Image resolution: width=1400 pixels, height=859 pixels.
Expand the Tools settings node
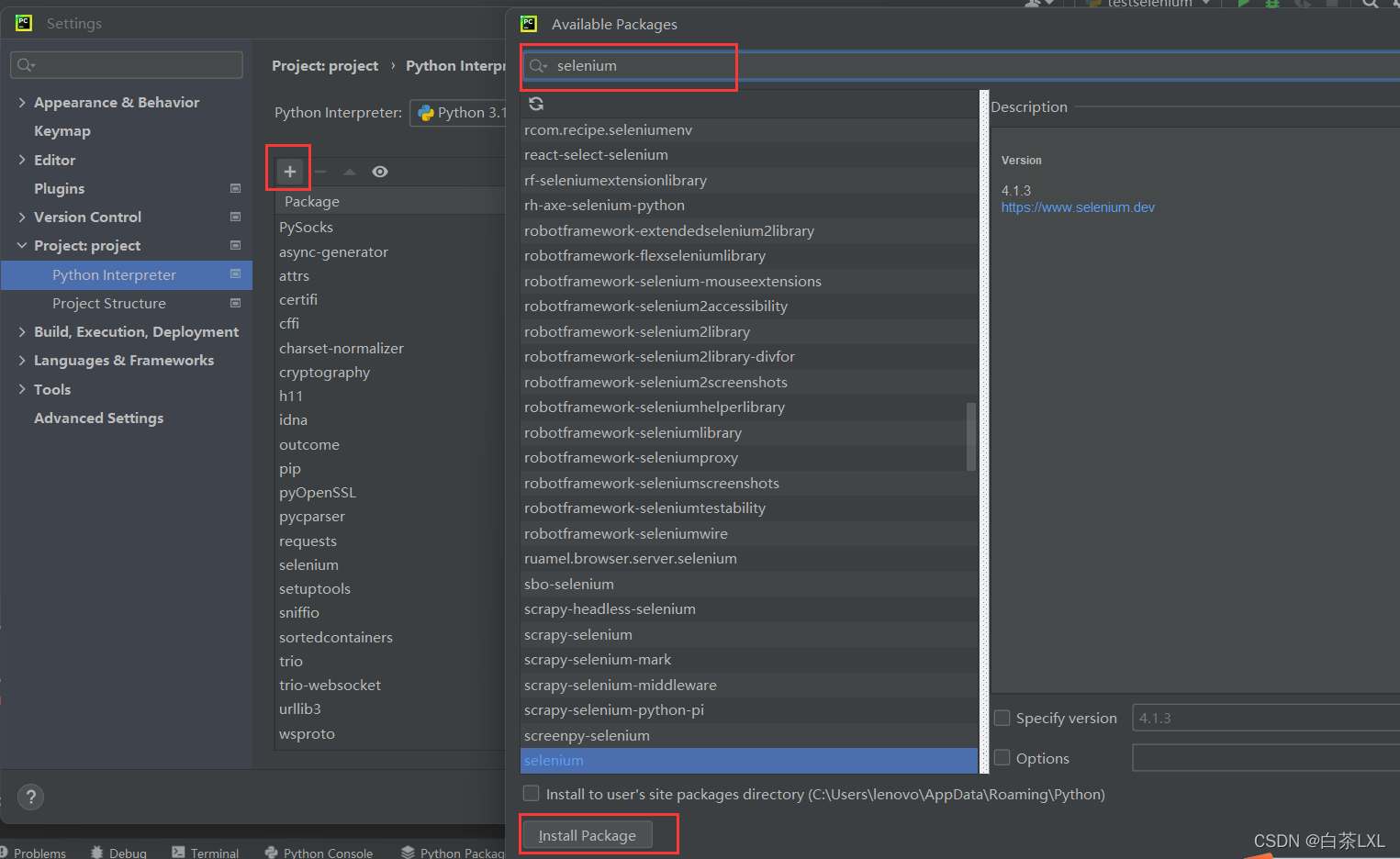coord(22,389)
